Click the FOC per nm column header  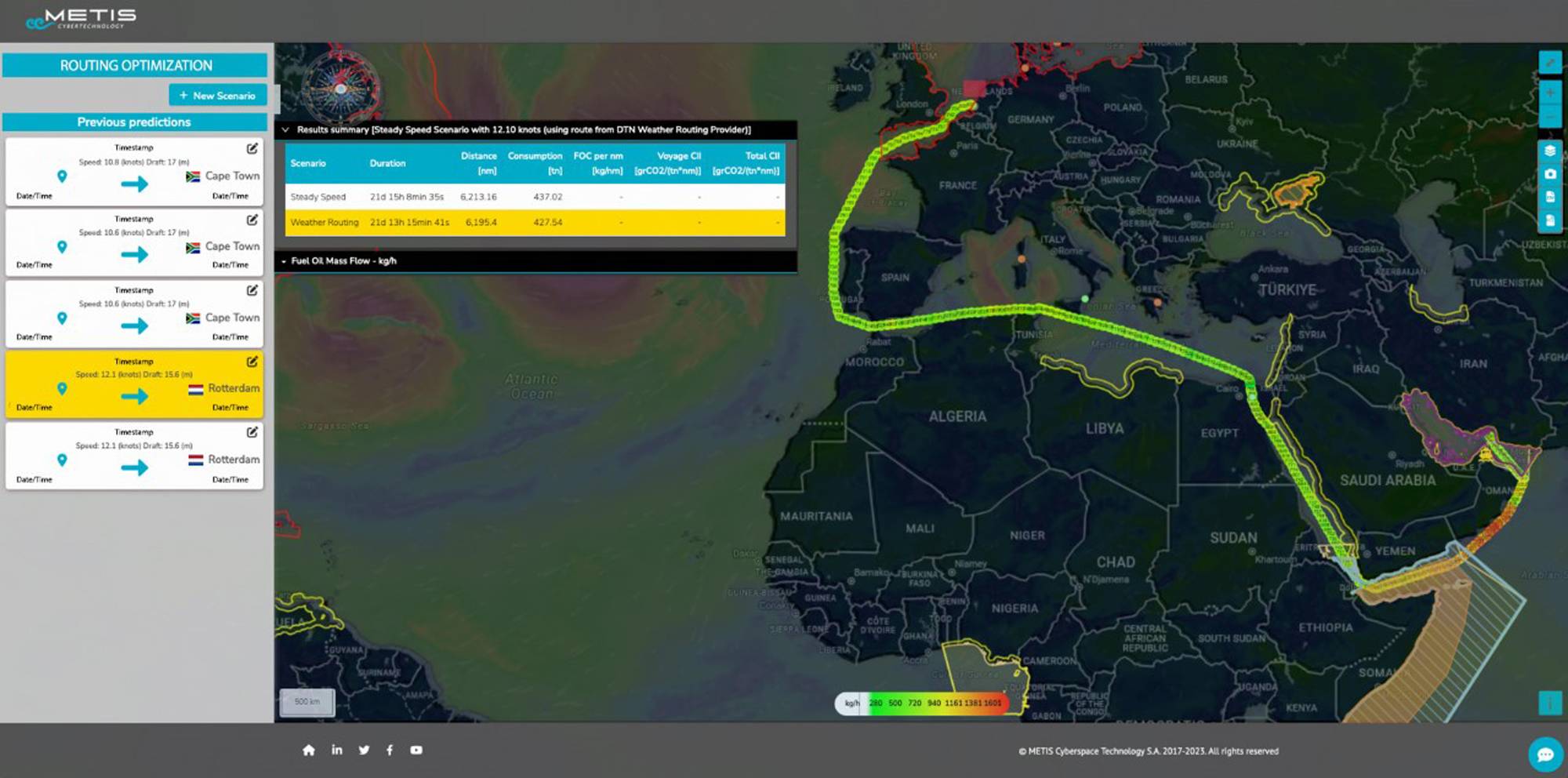[598, 163]
